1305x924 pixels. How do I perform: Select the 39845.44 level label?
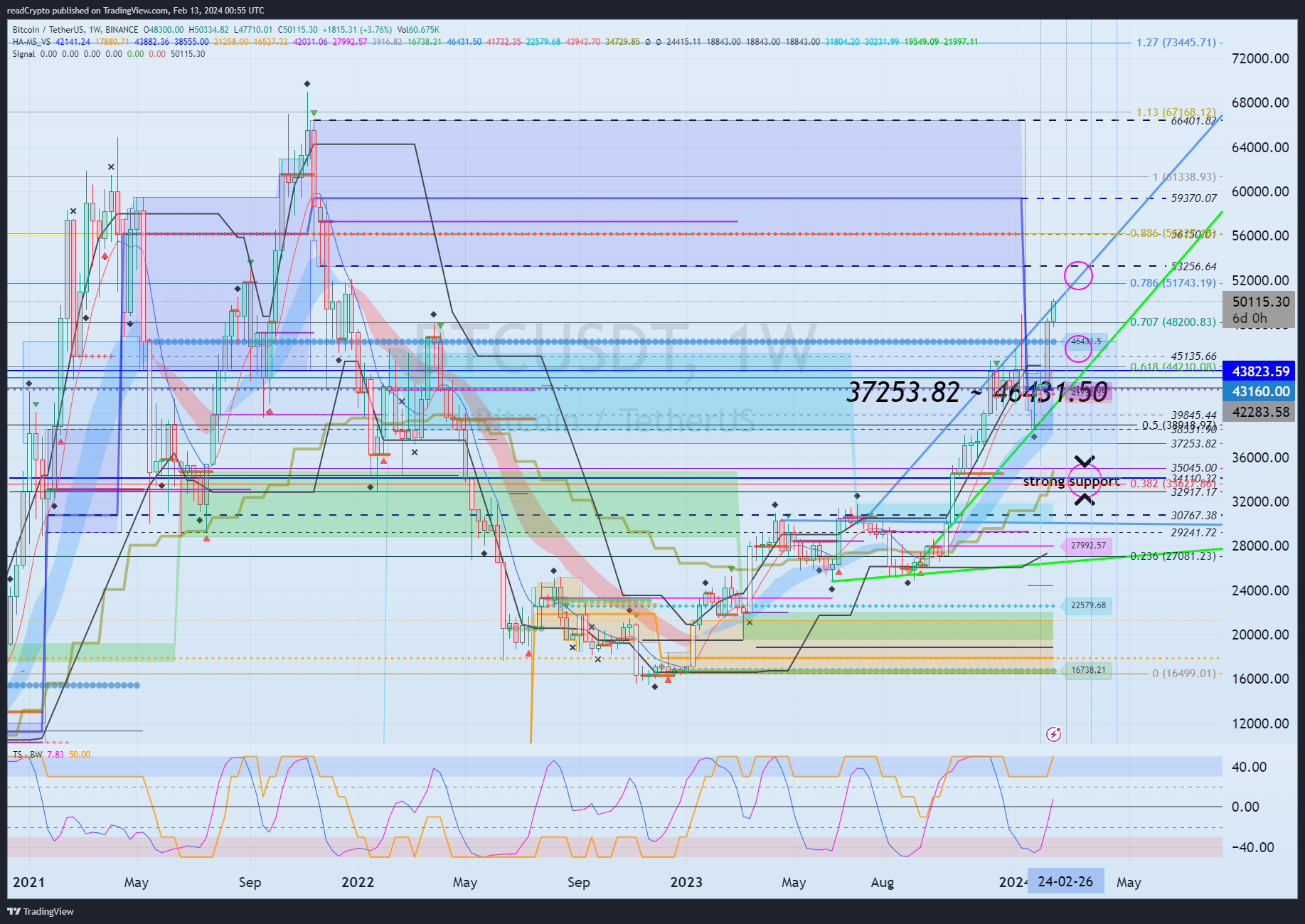[1194, 415]
